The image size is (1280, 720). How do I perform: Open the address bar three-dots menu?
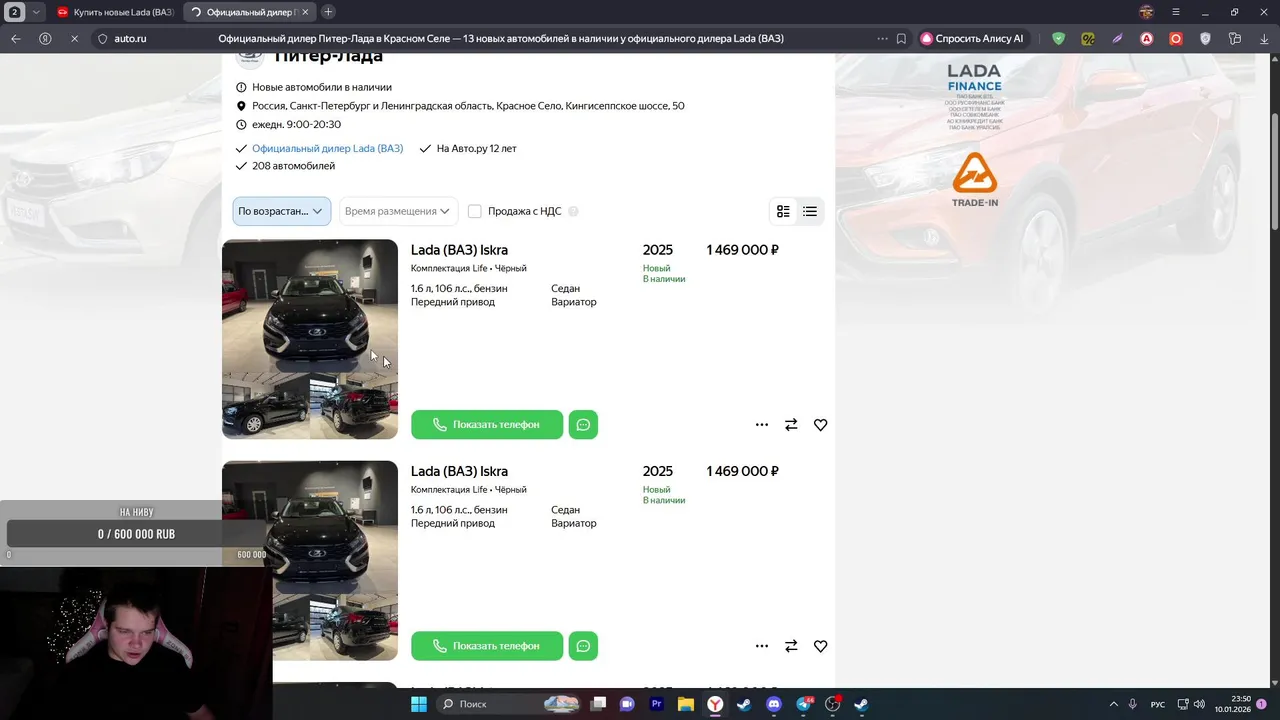pos(882,39)
